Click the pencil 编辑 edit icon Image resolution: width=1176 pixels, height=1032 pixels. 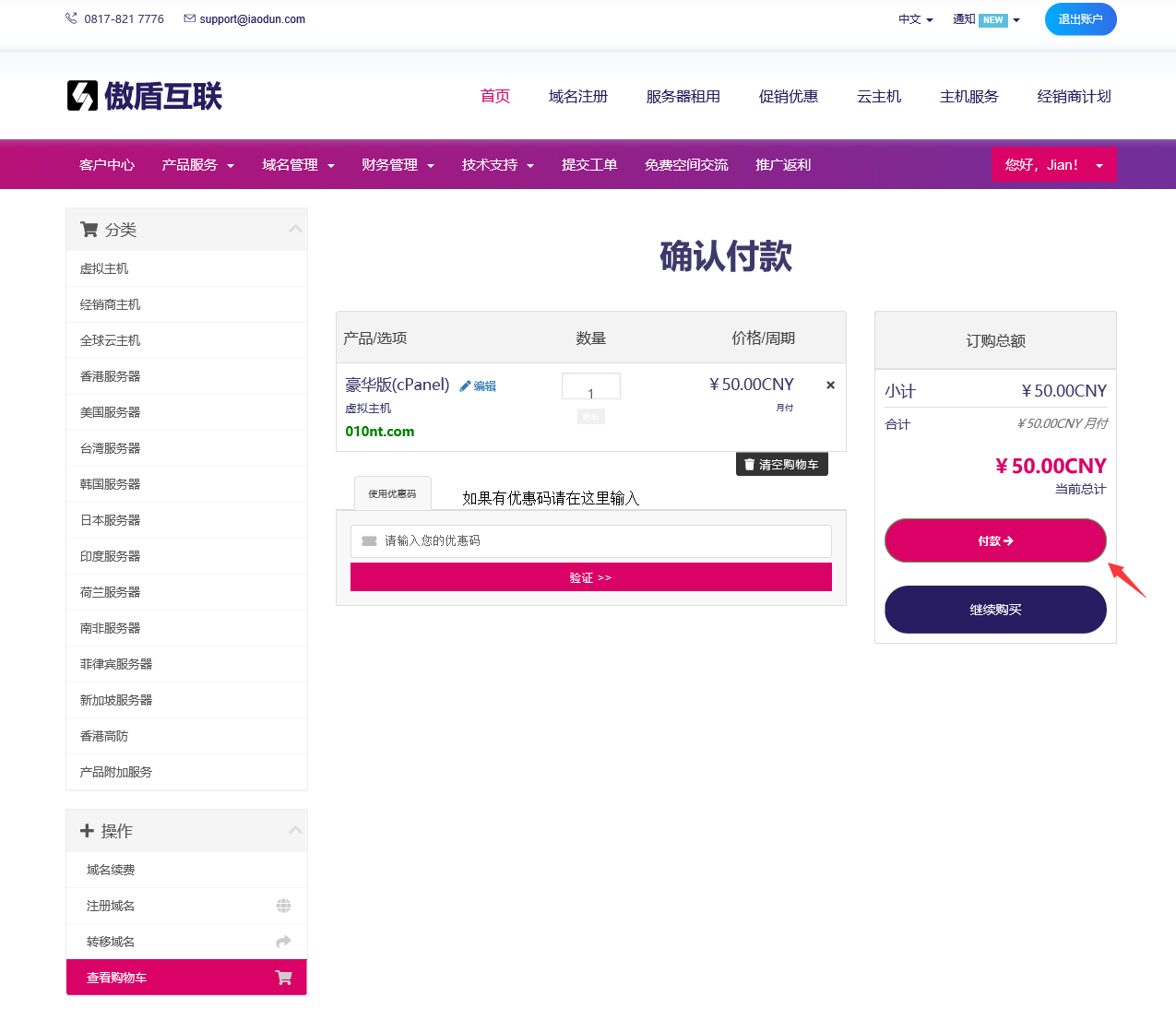pyautogui.click(x=466, y=386)
